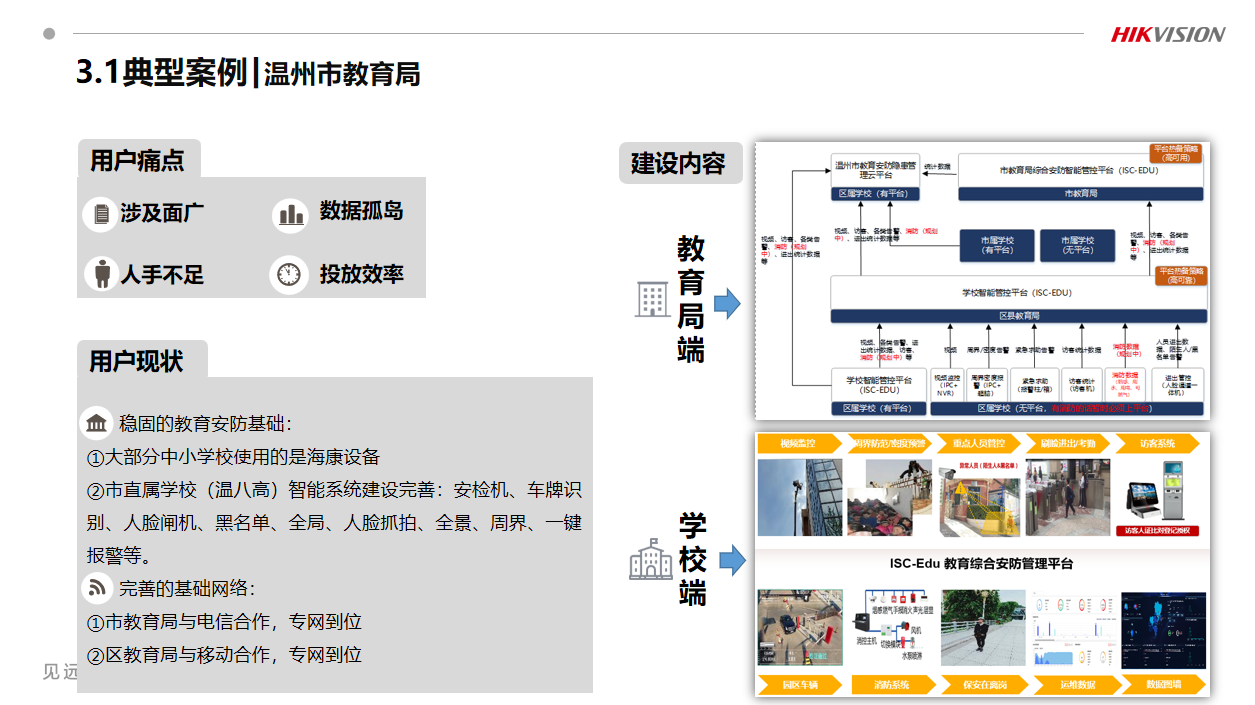Open the operations data dashboard thumbnail
This screenshot has width=1255, height=705.
point(1073,630)
